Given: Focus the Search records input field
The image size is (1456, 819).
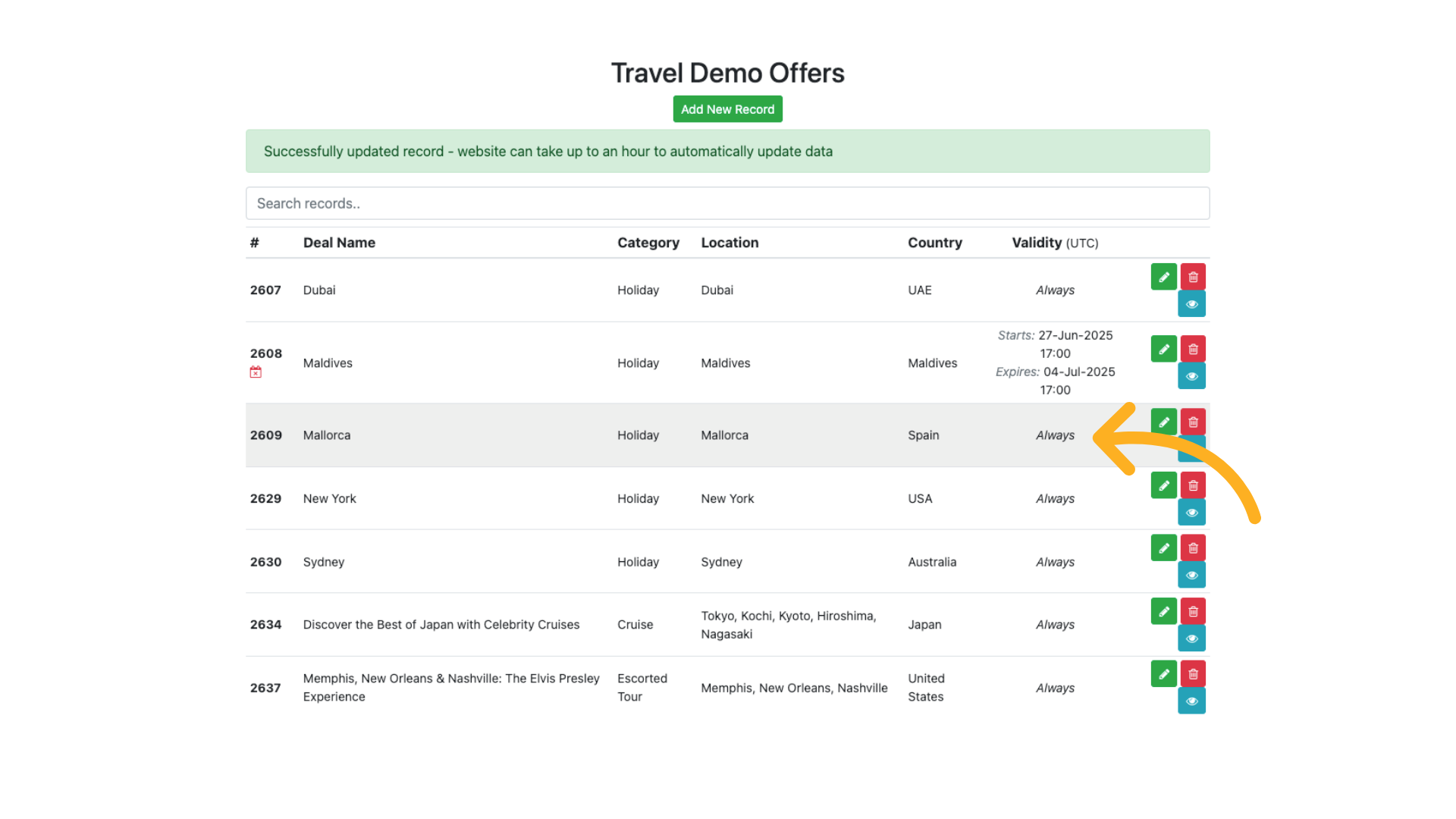Looking at the screenshot, I should pos(727,203).
